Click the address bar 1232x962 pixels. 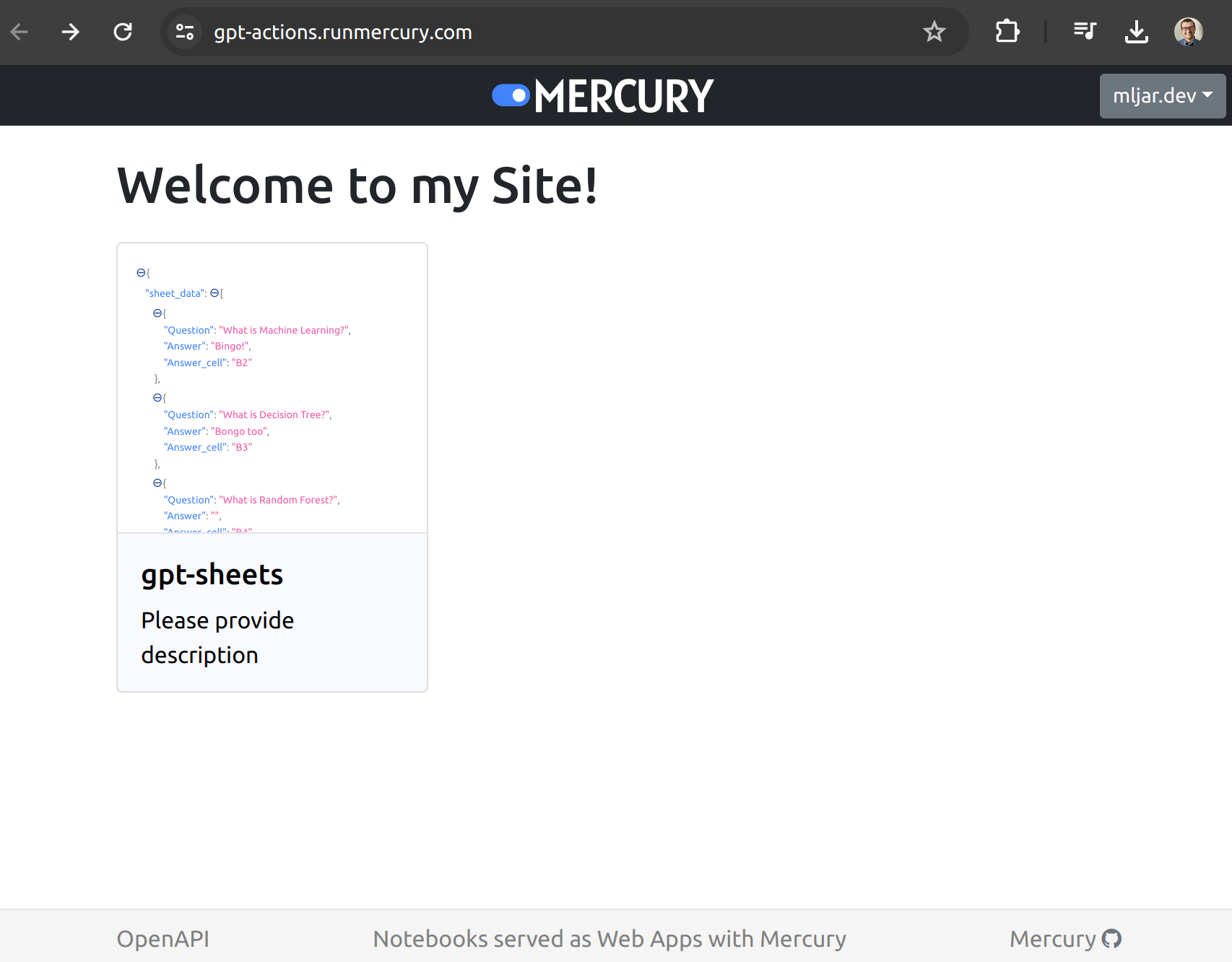506,32
